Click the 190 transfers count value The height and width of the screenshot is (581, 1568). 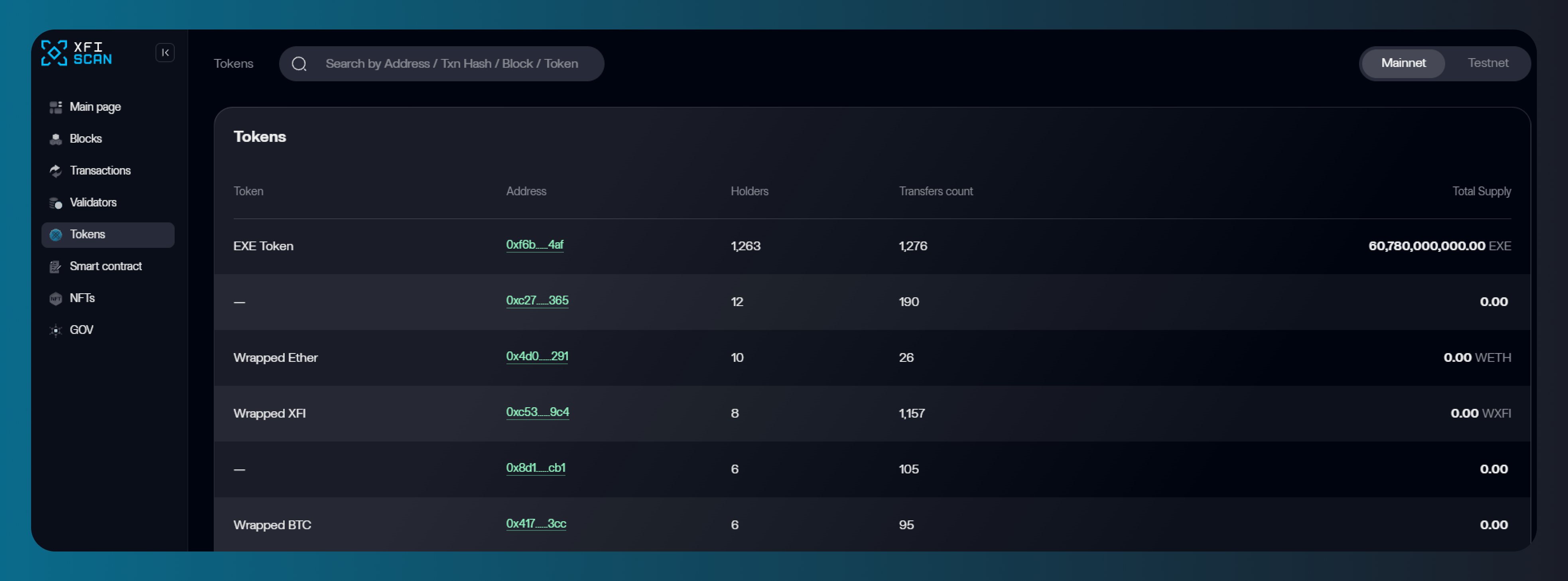[x=909, y=302]
